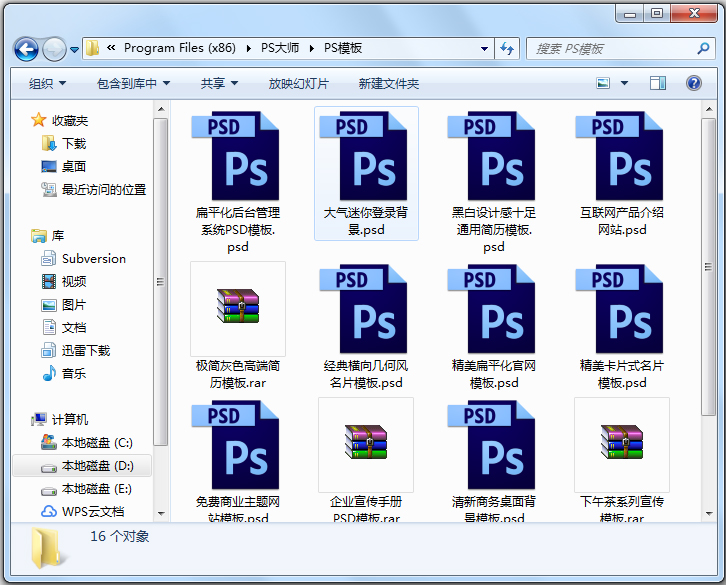The image size is (726, 585).
Task: Expand arrow after PS大师 breadcrumb
Action: [312, 49]
